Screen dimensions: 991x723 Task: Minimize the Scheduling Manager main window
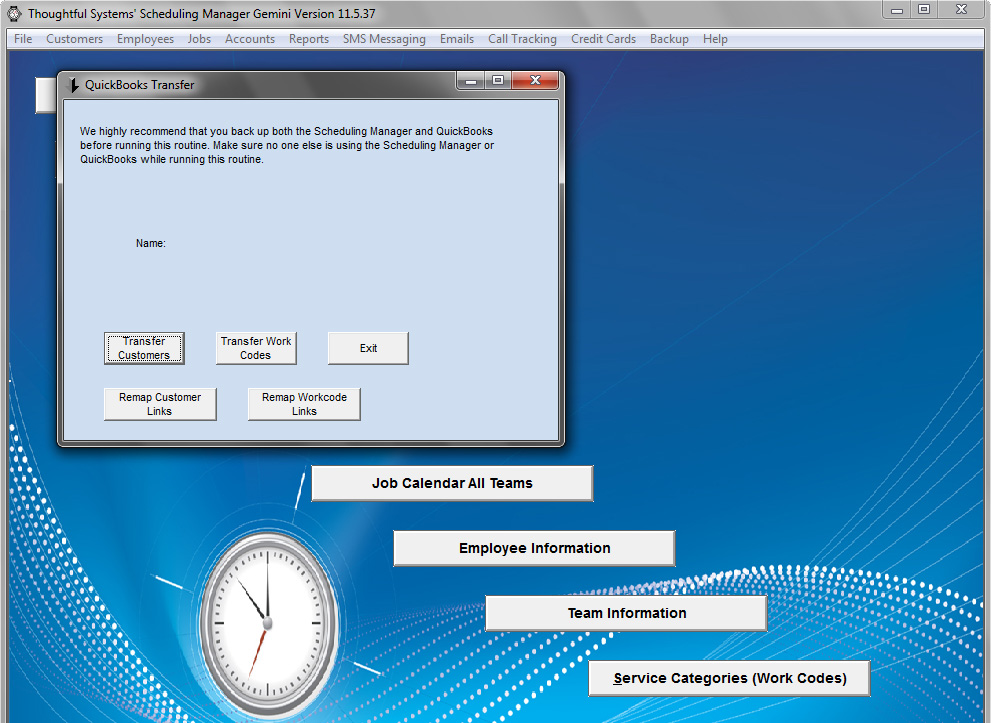tap(896, 9)
